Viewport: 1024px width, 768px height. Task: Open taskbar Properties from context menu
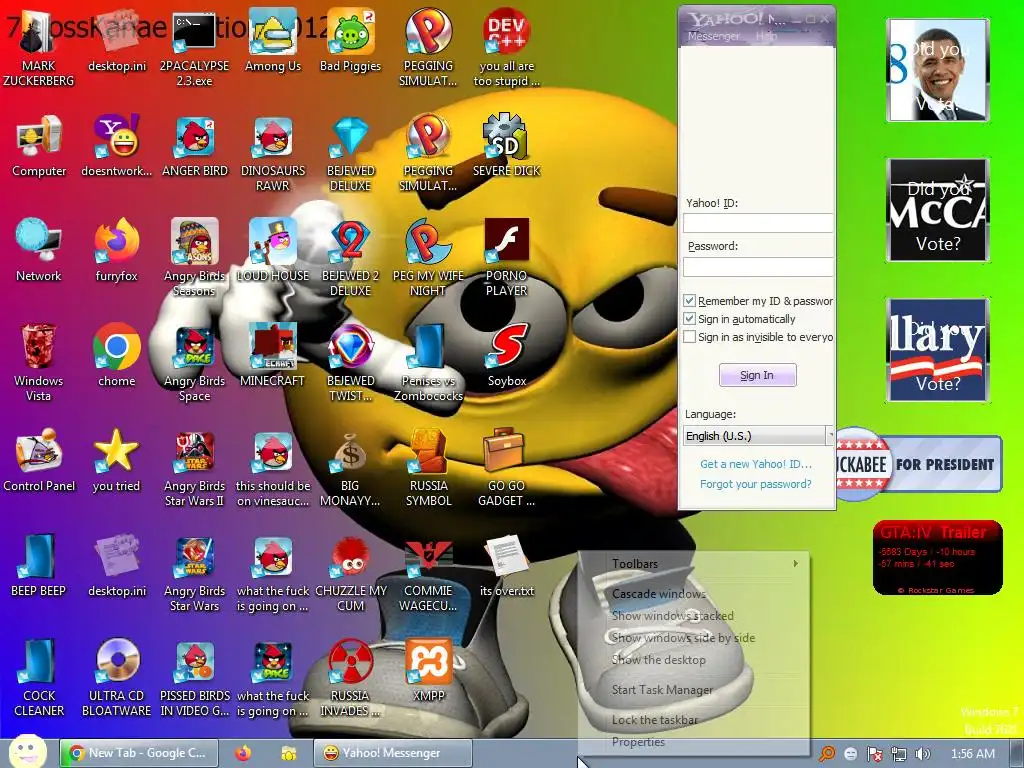[x=638, y=742]
